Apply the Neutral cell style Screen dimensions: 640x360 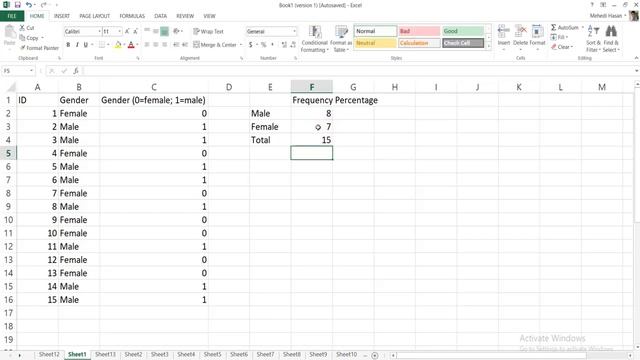(x=375, y=43)
